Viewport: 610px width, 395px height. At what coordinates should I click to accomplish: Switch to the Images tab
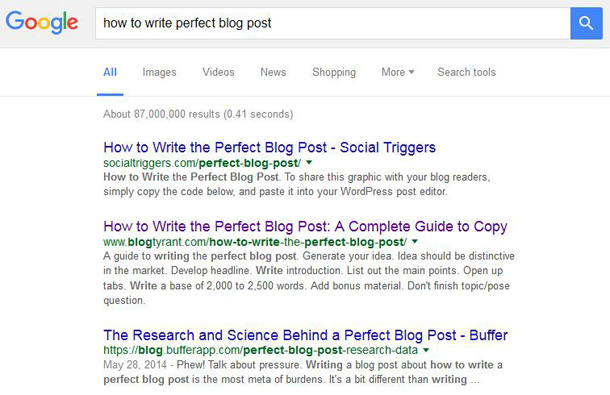point(159,72)
